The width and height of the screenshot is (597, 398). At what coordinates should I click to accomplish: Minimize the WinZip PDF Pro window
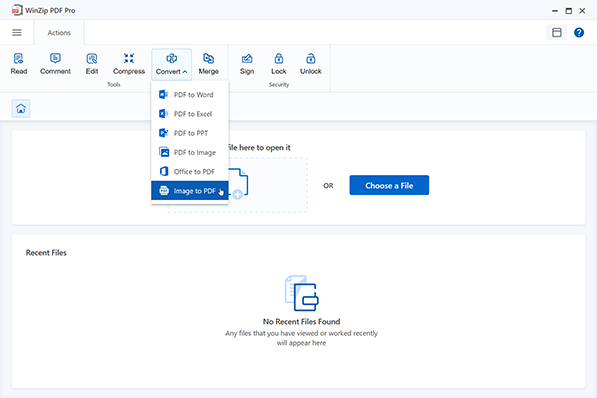[555, 11]
